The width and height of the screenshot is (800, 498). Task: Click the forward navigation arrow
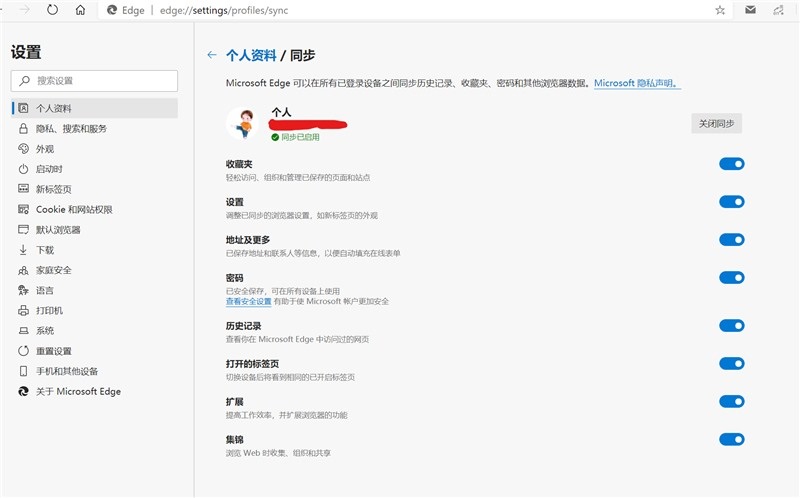pyautogui.click(x=24, y=10)
